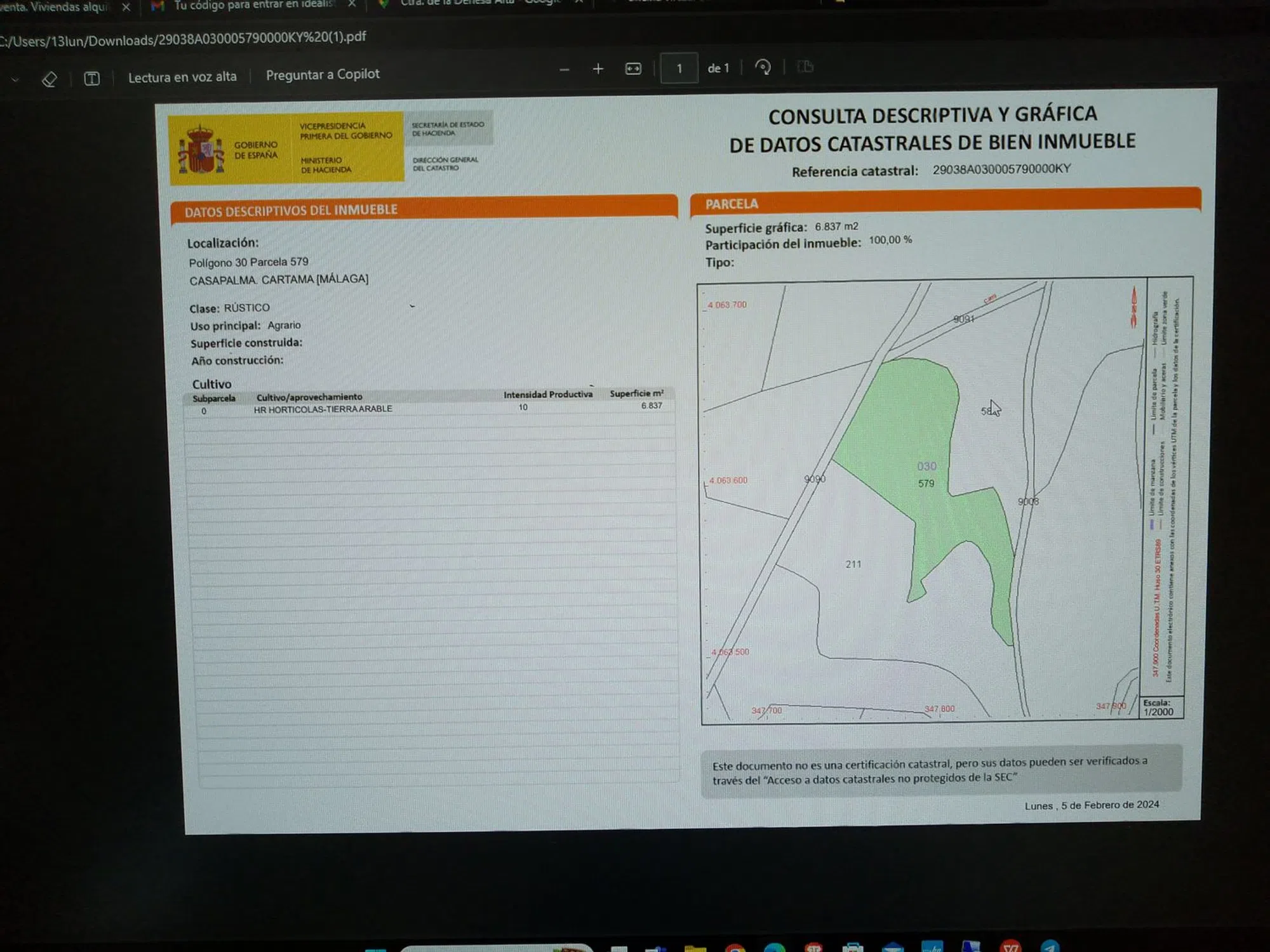The image size is (1270, 952).
Task: Click the page view icon after rotate
Action: [805, 67]
